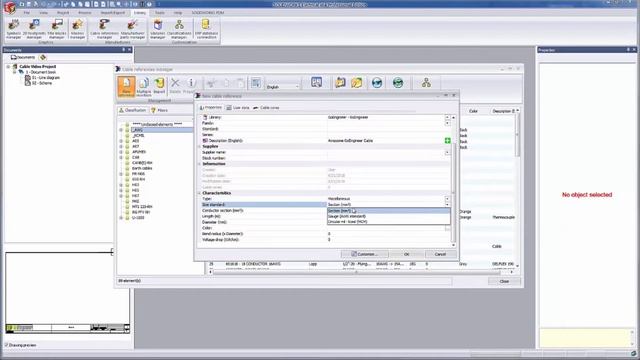Open the Project ribbon tab

tap(63, 13)
